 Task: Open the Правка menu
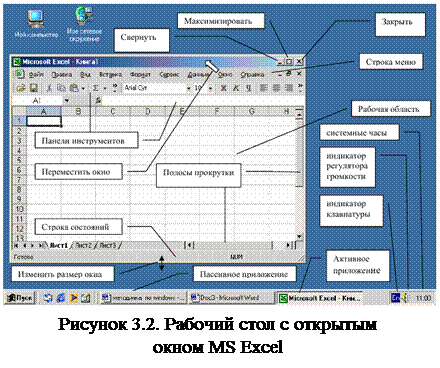62,74
